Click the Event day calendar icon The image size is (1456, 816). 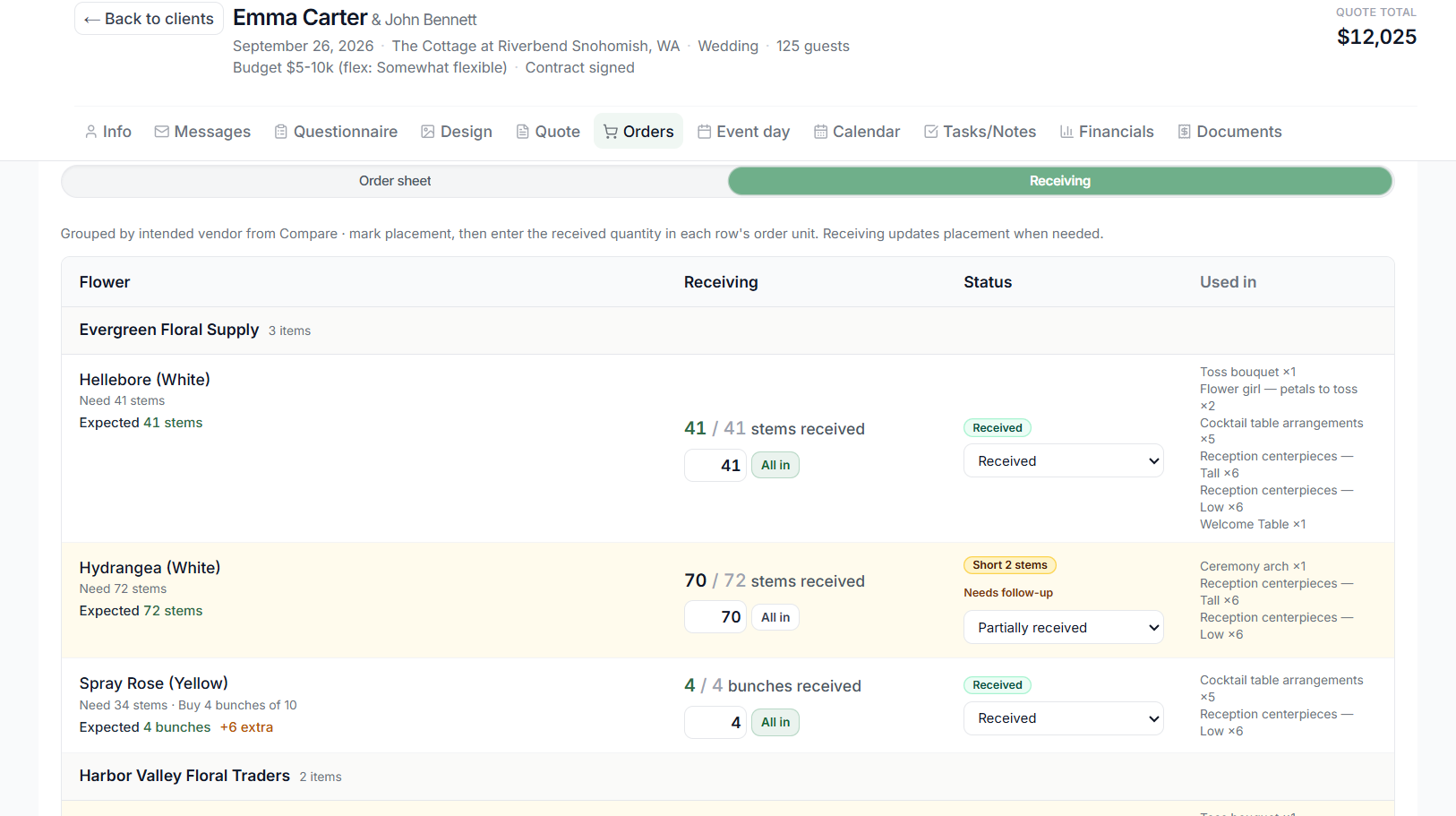point(705,132)
